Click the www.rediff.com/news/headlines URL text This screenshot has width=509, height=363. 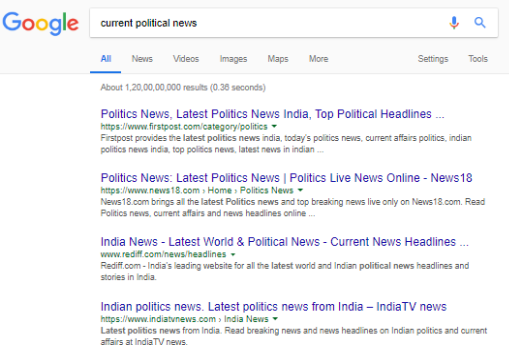(x=163, y=254)
